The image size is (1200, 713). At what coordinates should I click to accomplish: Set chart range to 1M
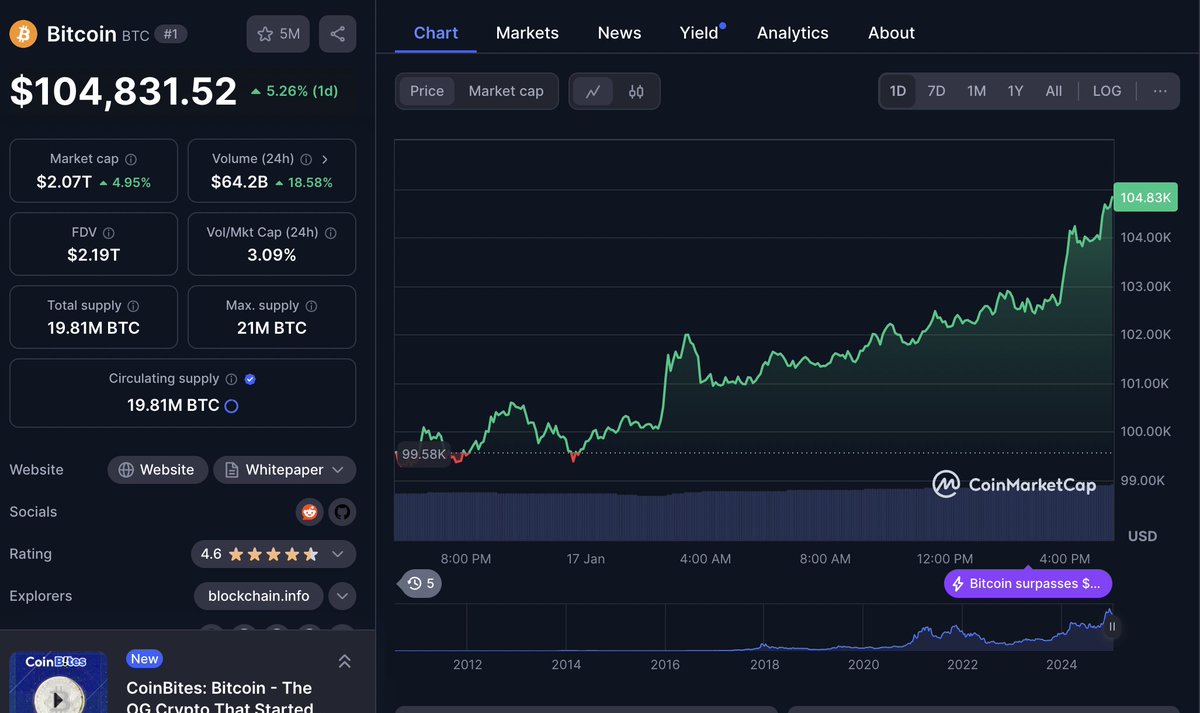(976, 91)
